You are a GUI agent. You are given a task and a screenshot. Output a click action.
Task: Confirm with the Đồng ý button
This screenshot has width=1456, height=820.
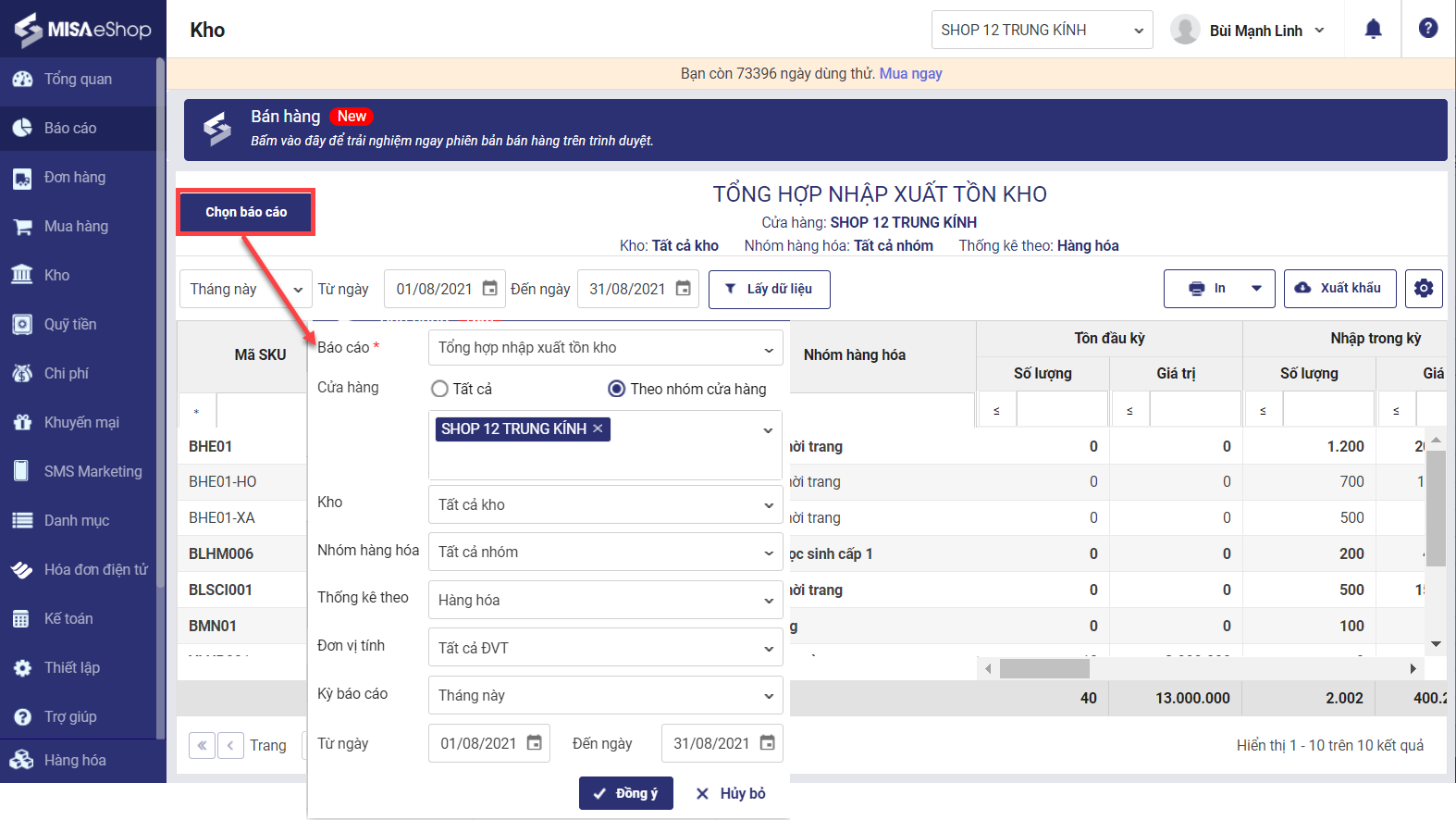[625, 793]
